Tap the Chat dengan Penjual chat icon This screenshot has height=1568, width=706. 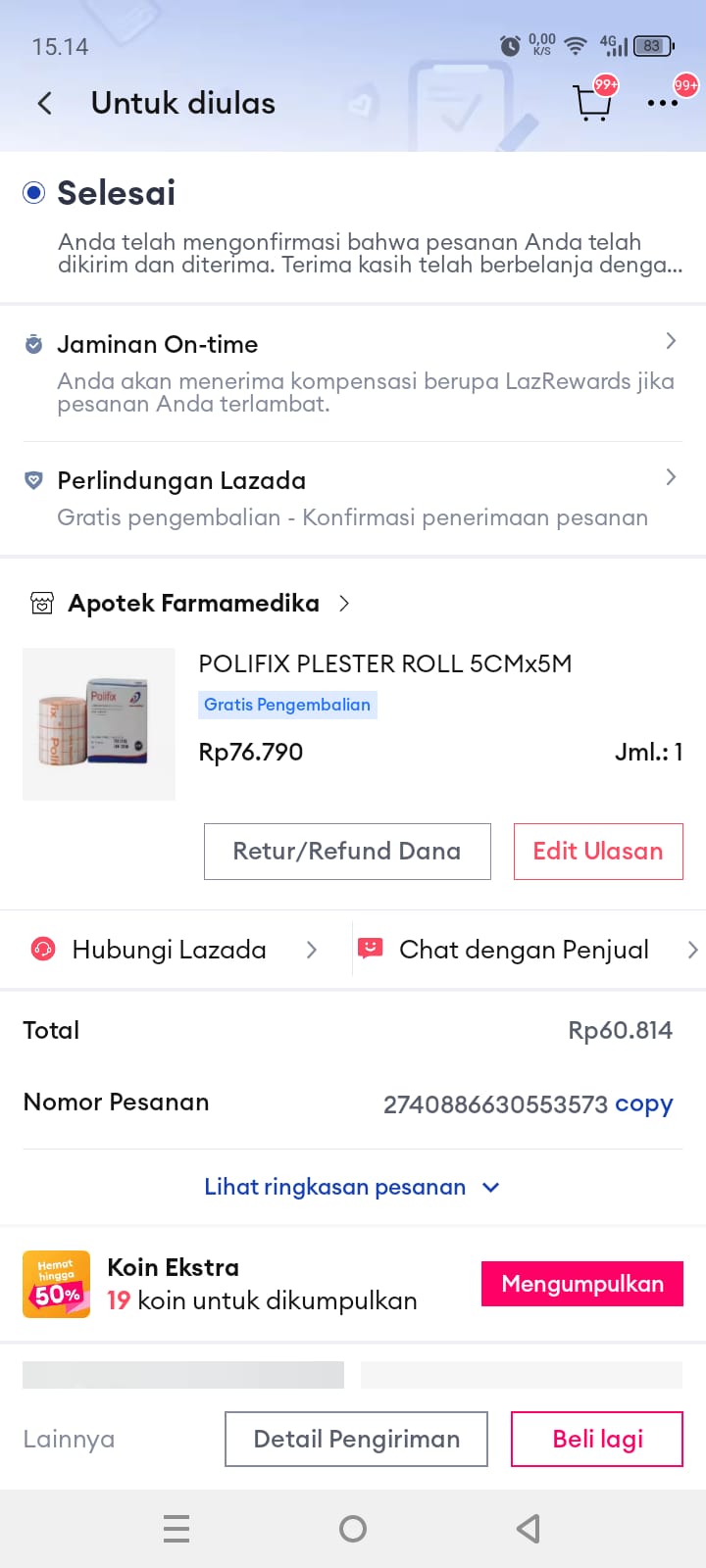[x=370, y=949]
